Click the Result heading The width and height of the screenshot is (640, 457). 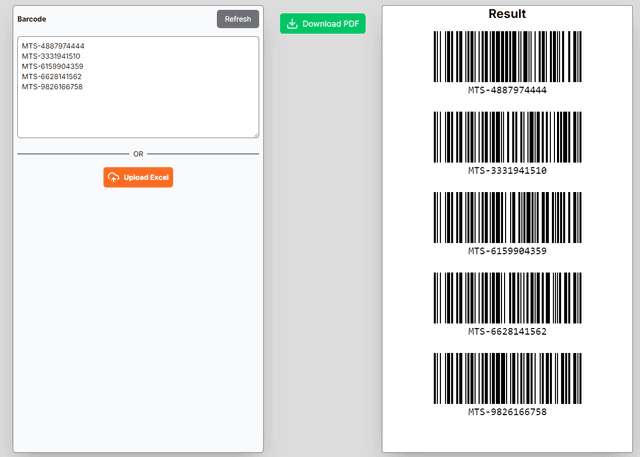click(507, 14)
